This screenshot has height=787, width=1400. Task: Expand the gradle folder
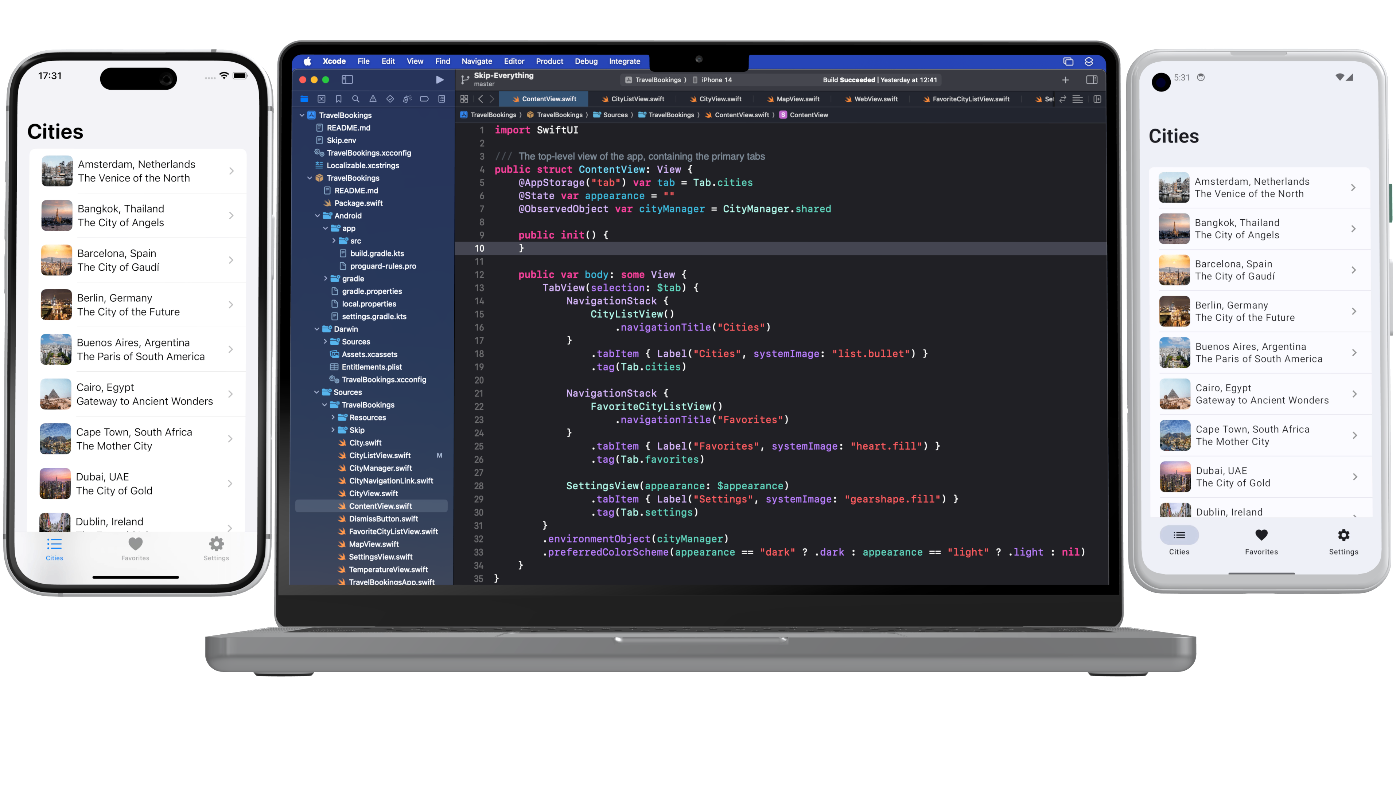pos(325,279)
